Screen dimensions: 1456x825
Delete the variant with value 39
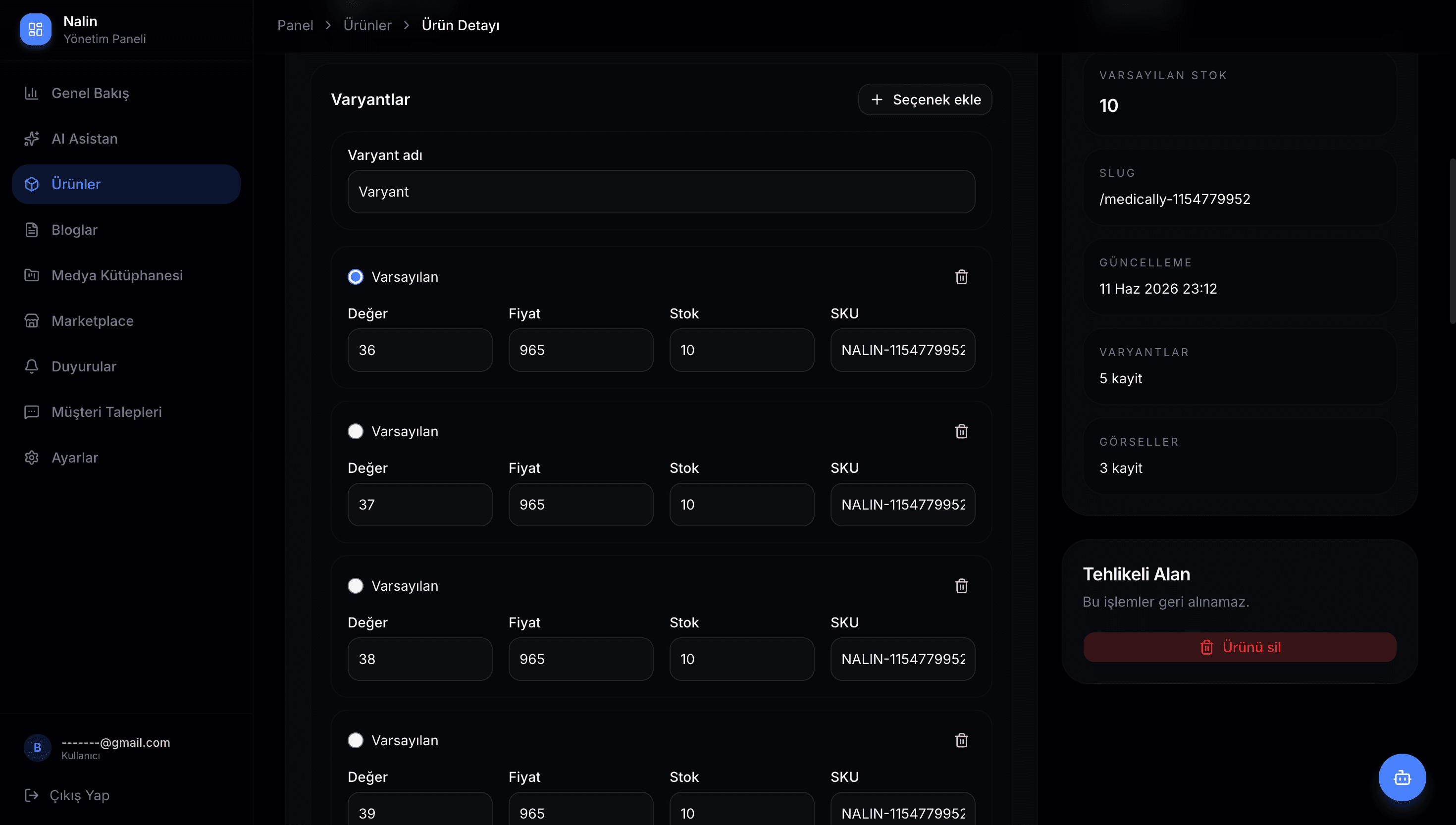[x=961, y=741]
